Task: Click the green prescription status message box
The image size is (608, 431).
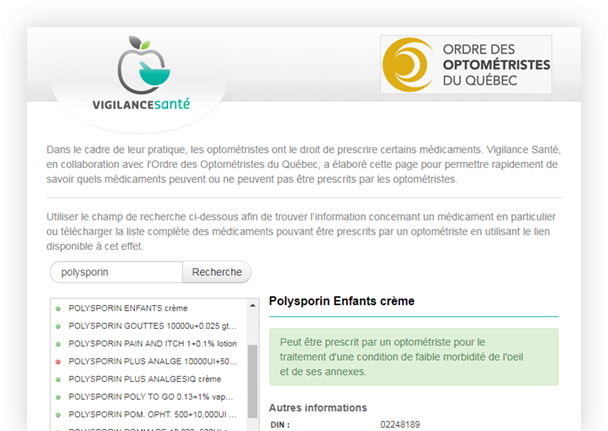Action: [414, 357]
